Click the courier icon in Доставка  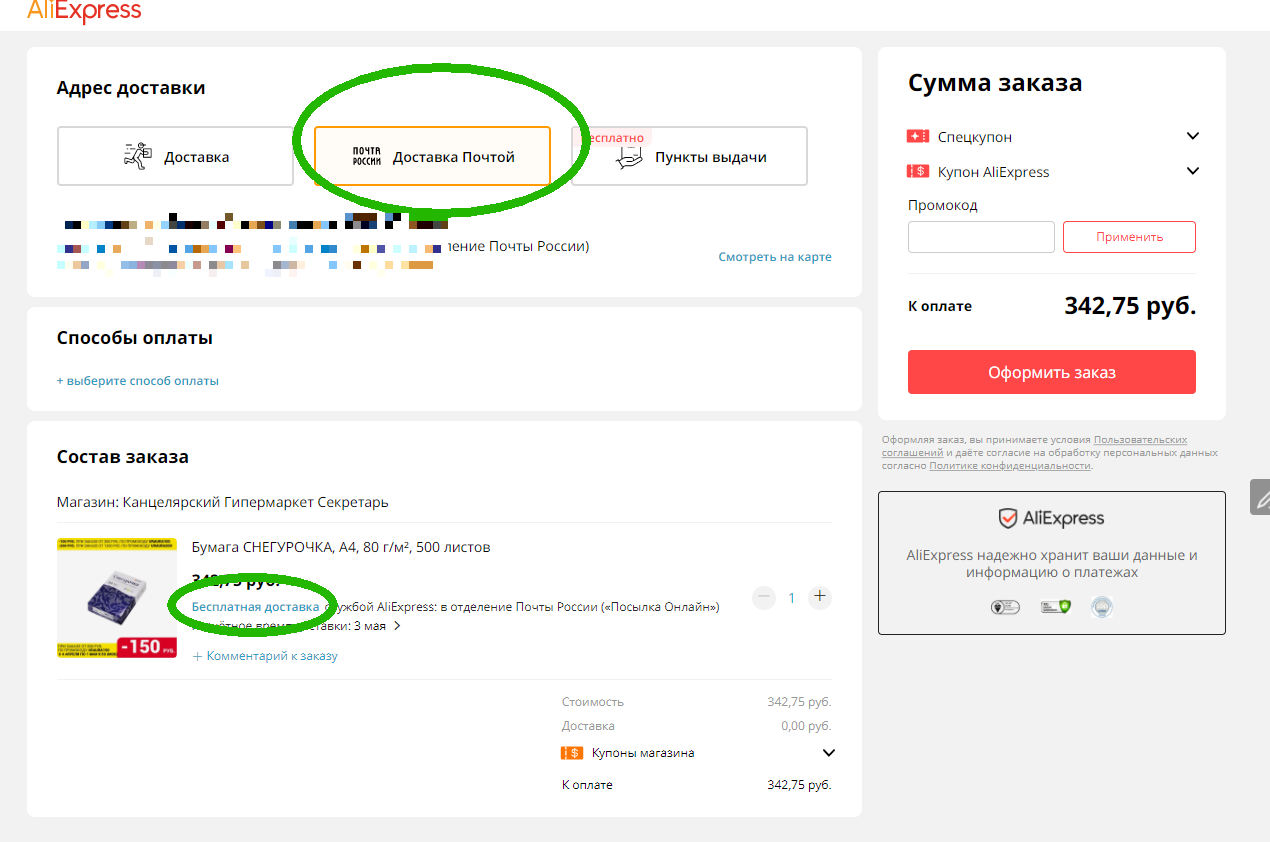click(x=139, y=156)
